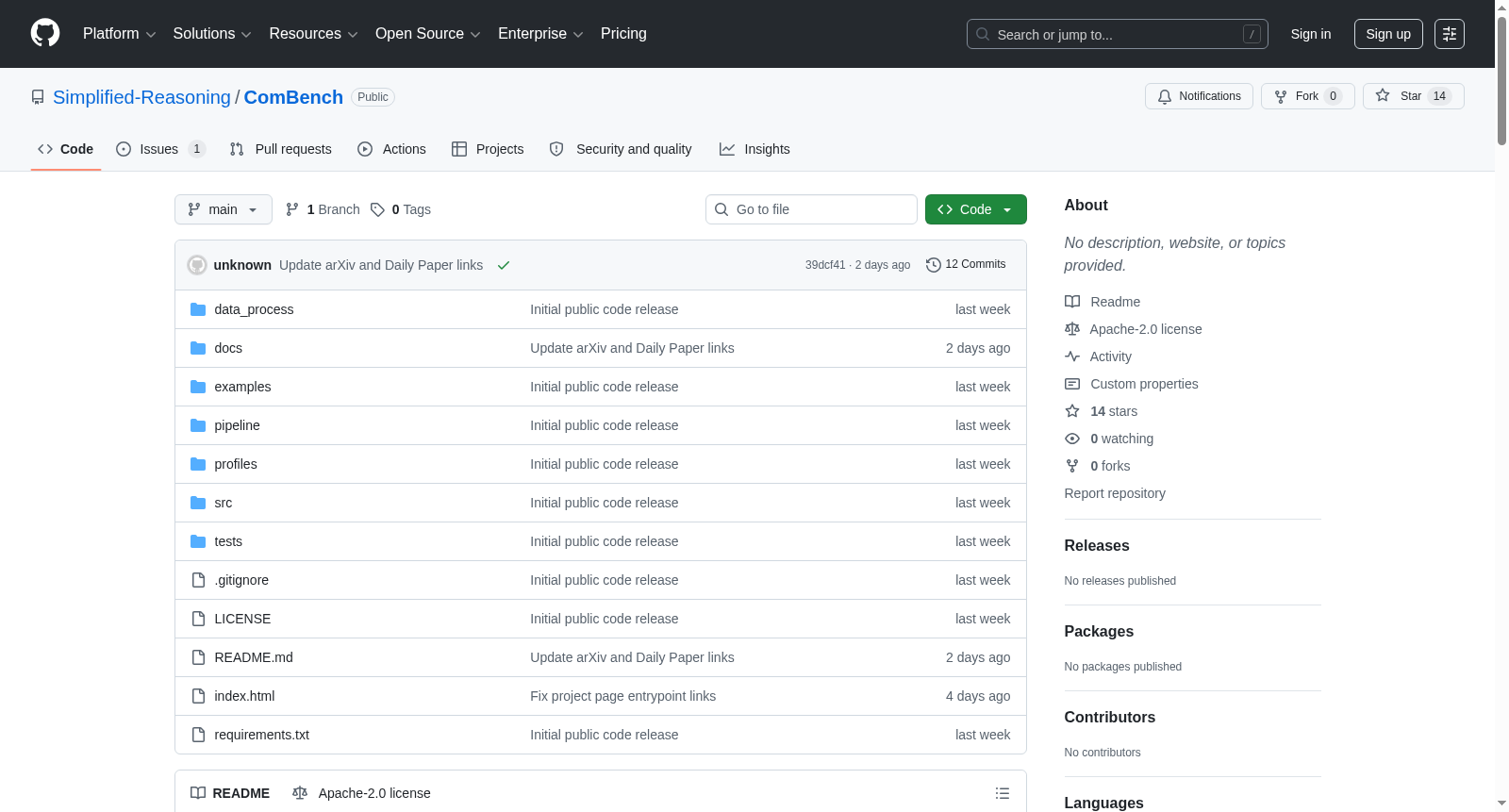
Task: Click the Sign in link
Action: [1311, 34]
